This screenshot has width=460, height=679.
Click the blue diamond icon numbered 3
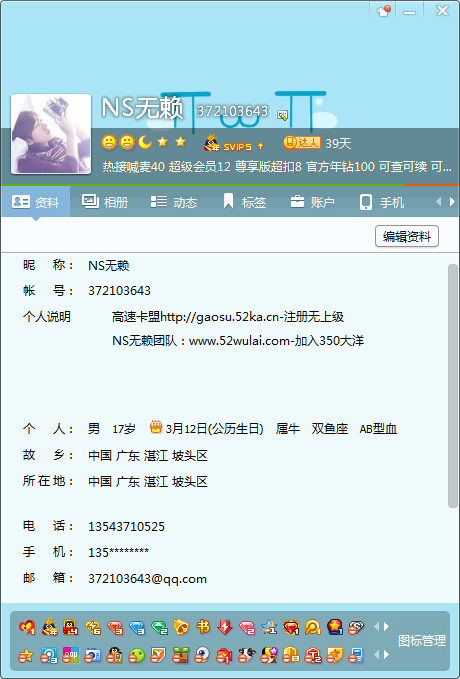[x=137, y=627]
